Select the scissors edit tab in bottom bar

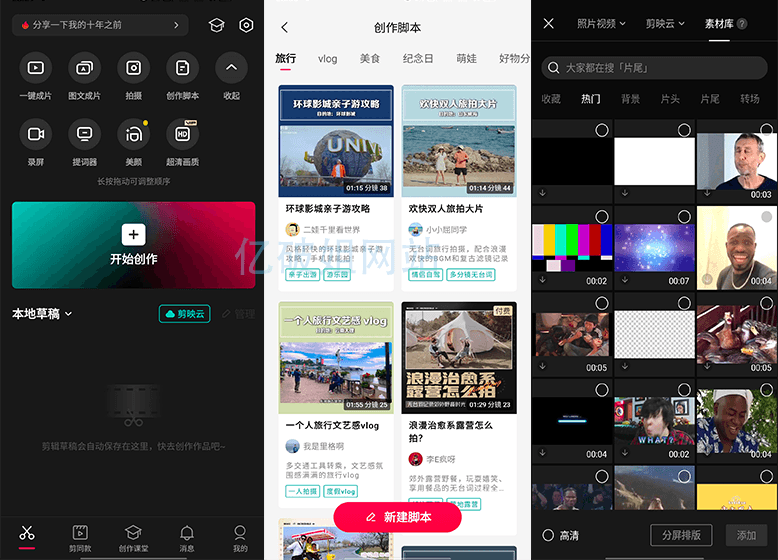coord(27,536)
